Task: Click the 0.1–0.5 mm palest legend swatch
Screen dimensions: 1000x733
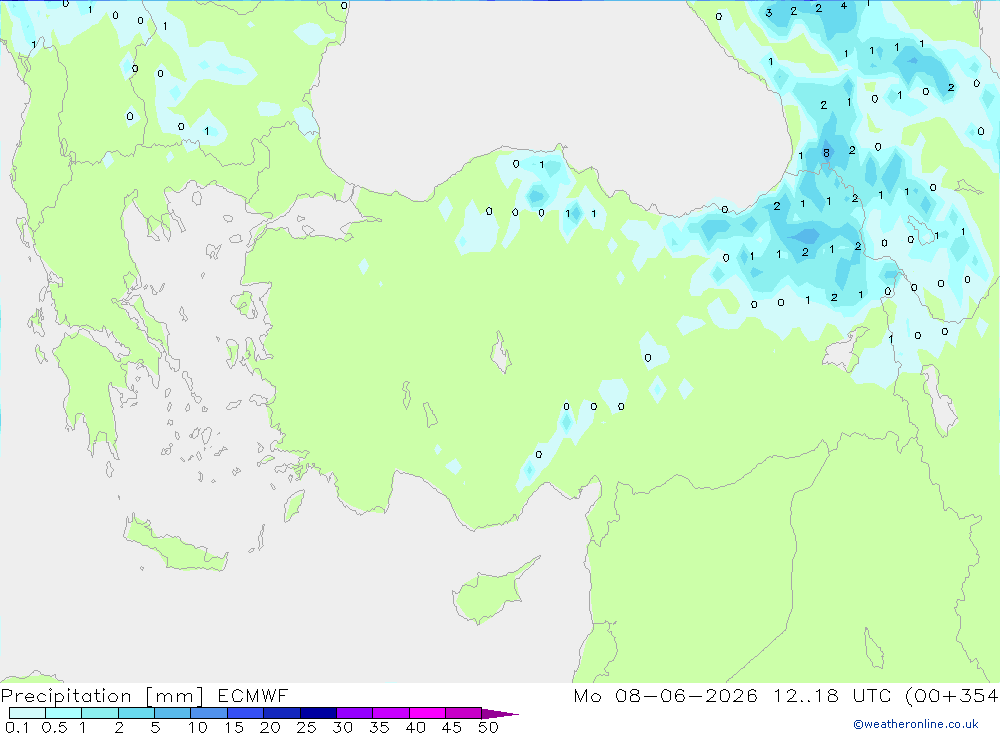Action: point(27,713)
